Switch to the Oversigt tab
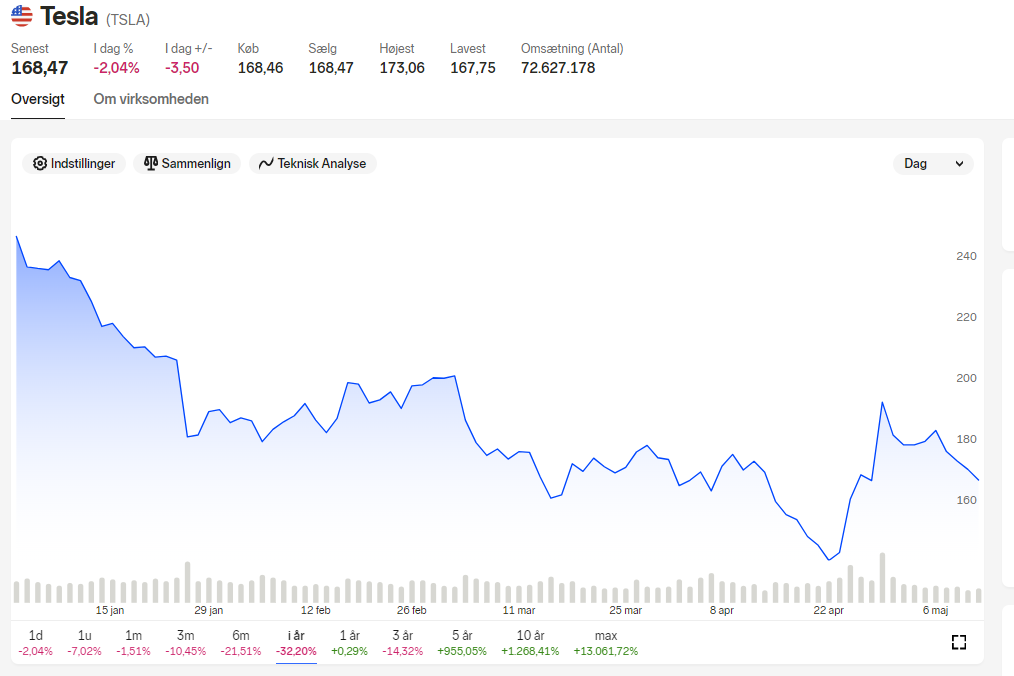 click(x=38, y=99)
